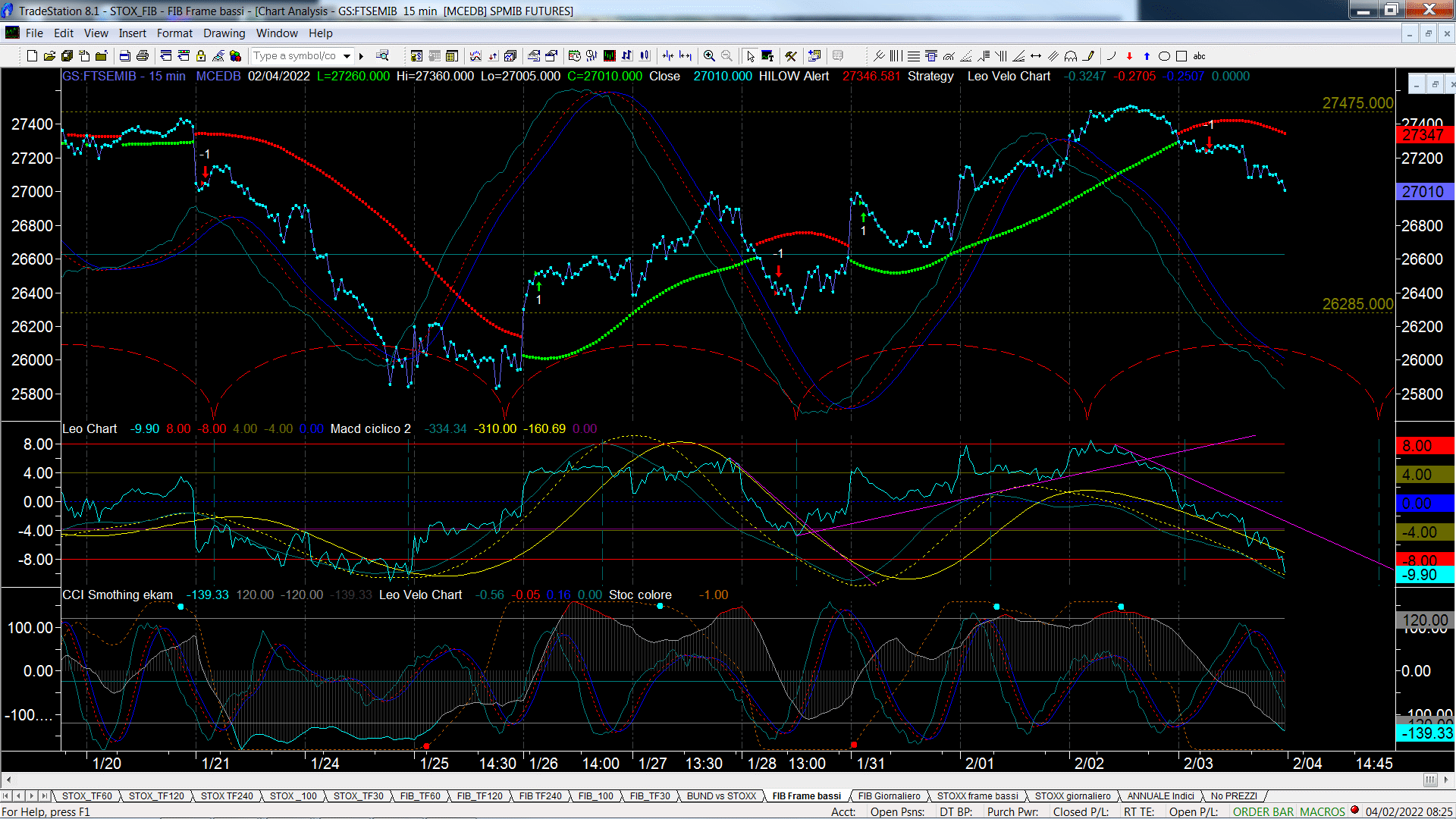Screen dimensions: 1456x819
Task: Select the pointer arrow cursor tool
Action: pos(750,56)
